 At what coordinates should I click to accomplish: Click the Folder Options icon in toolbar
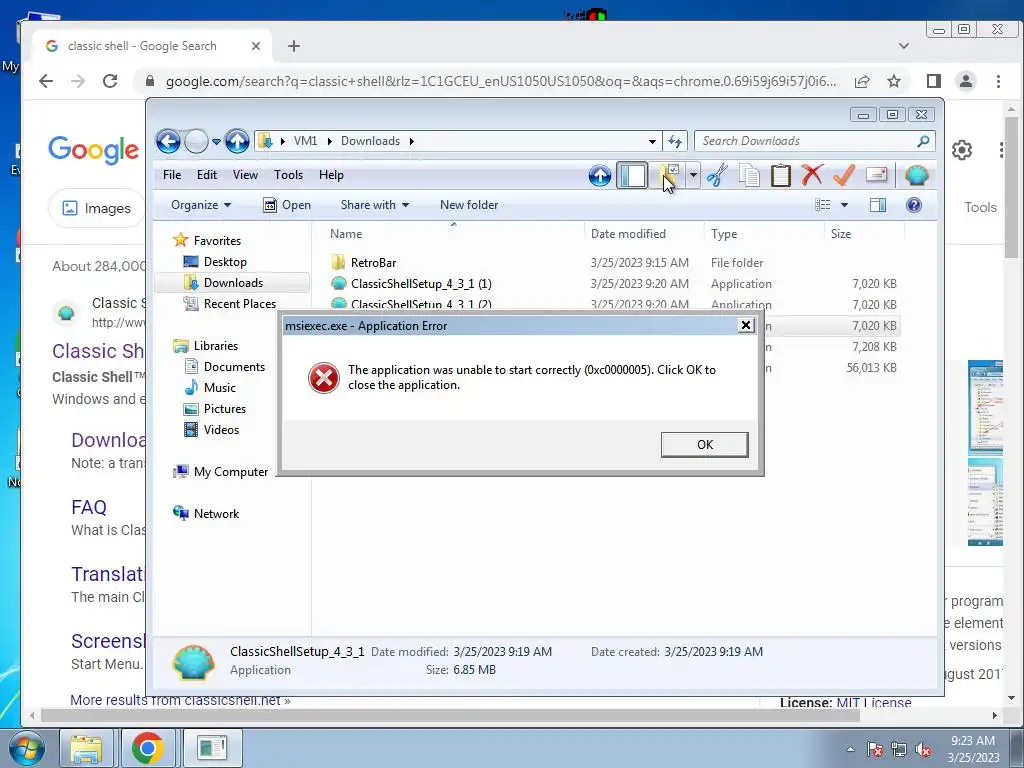(x=667, y=175)
